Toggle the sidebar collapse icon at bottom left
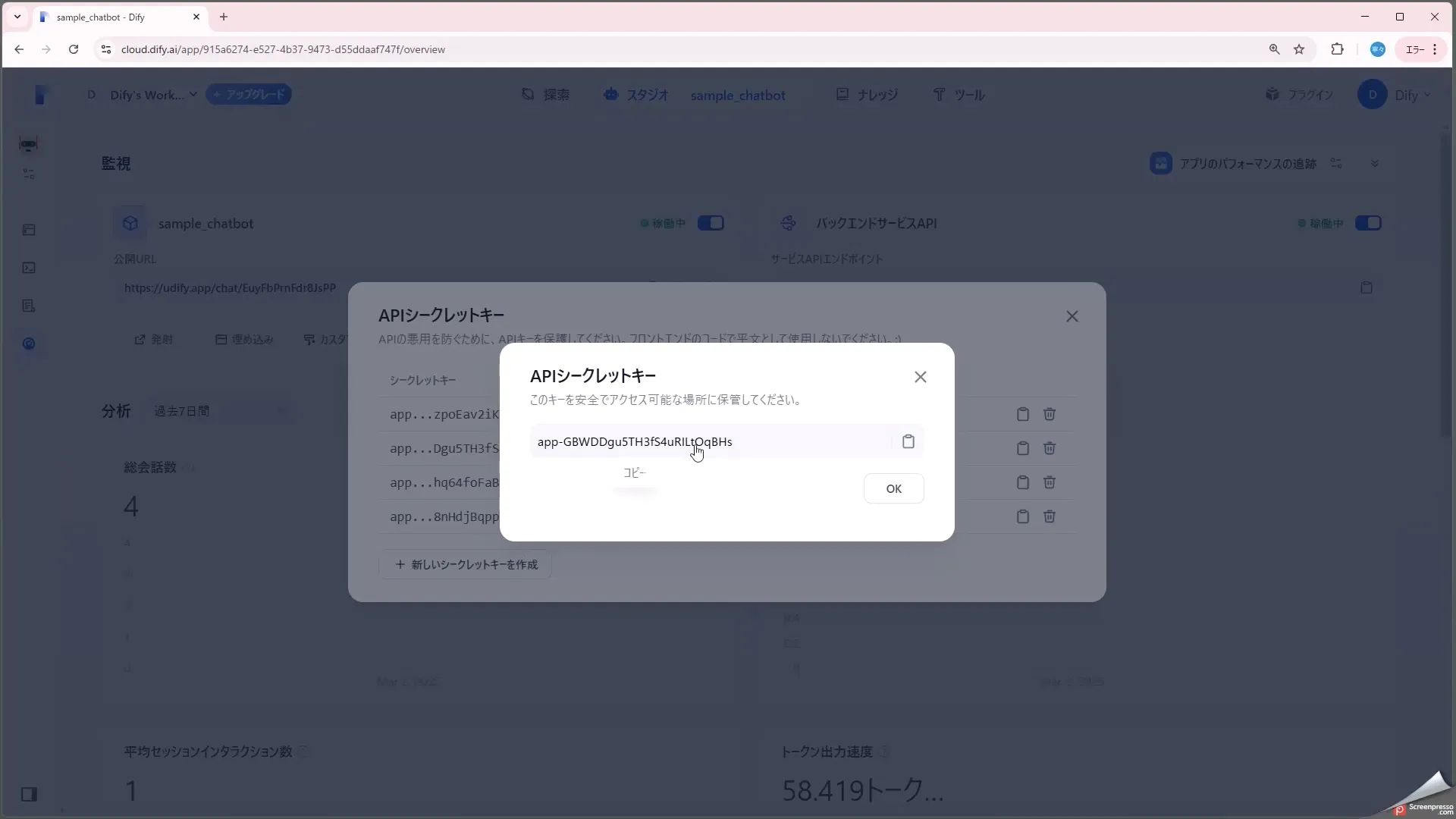 pos(29,794)
